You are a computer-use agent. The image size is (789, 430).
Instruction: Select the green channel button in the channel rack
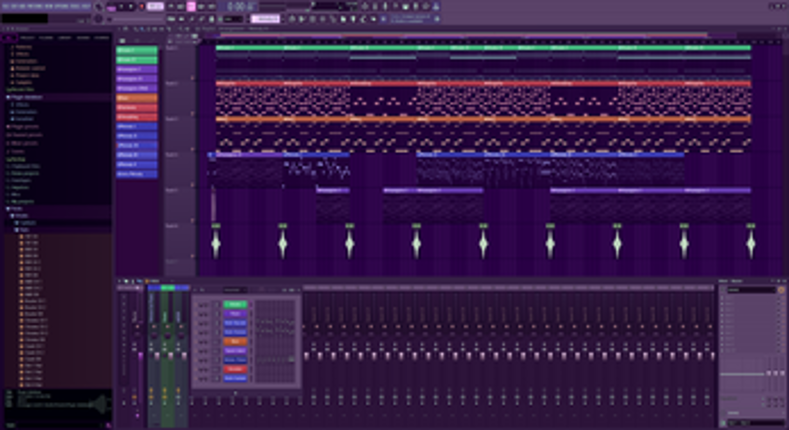235,305
